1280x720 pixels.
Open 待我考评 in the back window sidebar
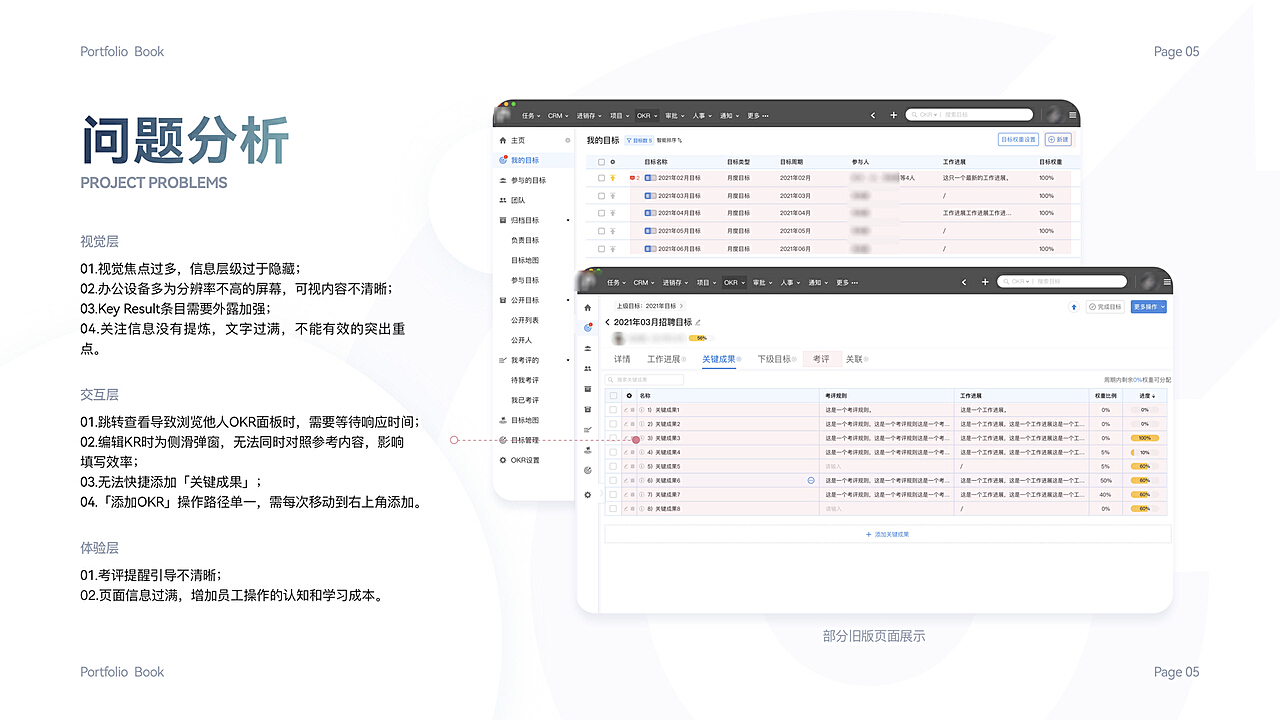pos(525,380)
